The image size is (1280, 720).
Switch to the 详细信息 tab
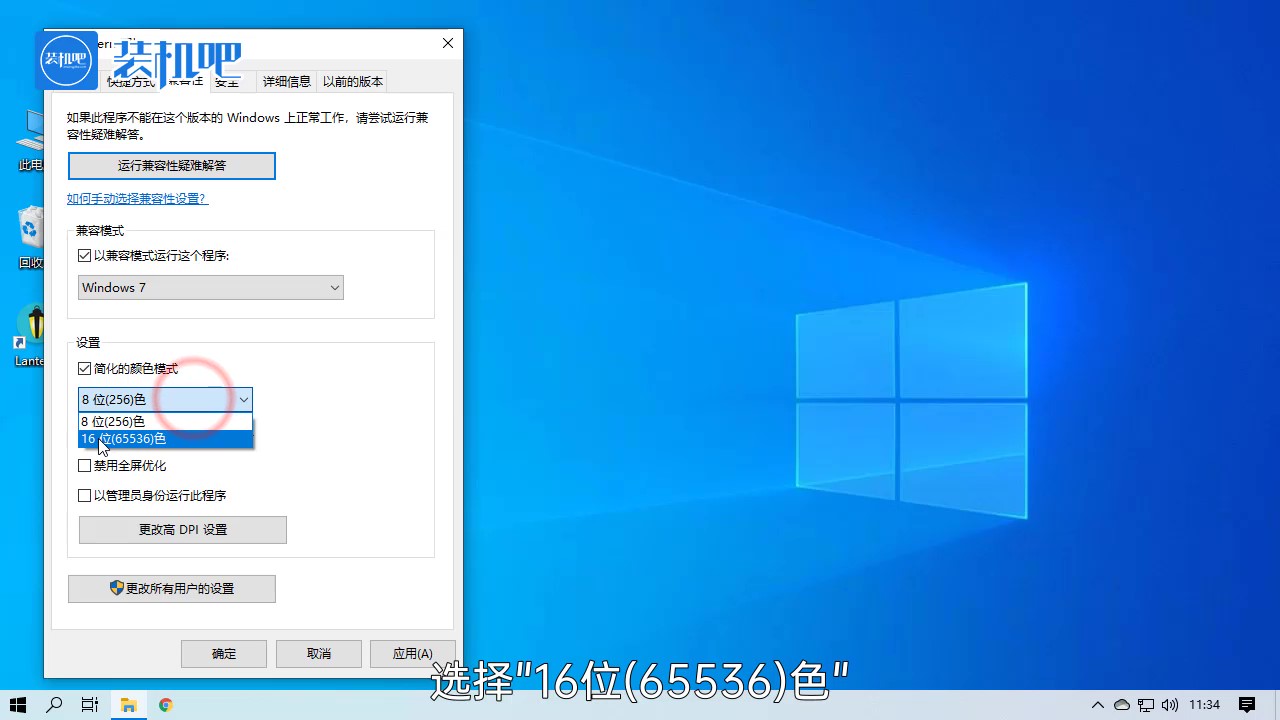286,81
